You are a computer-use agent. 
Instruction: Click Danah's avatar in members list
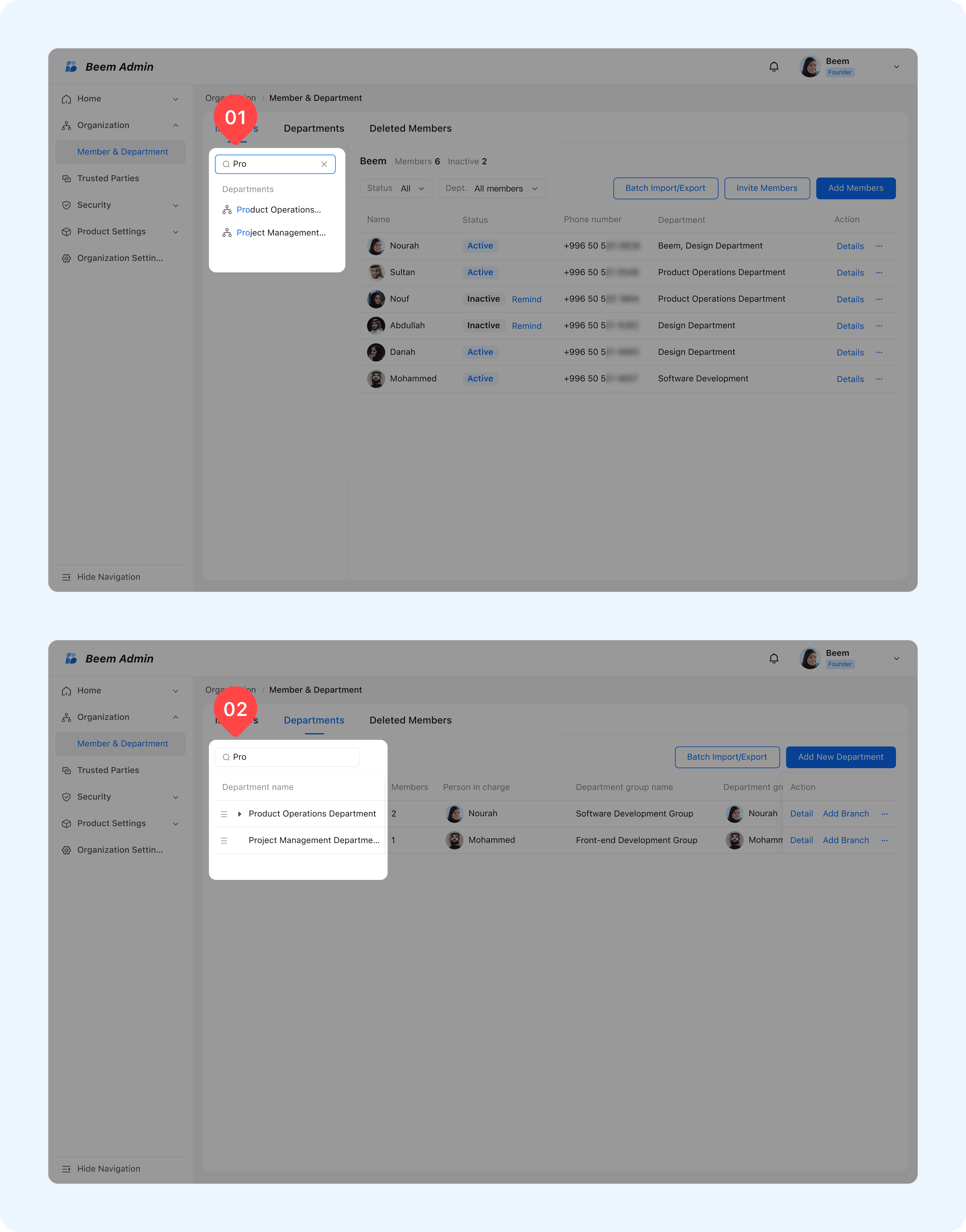tap(376, 352)
